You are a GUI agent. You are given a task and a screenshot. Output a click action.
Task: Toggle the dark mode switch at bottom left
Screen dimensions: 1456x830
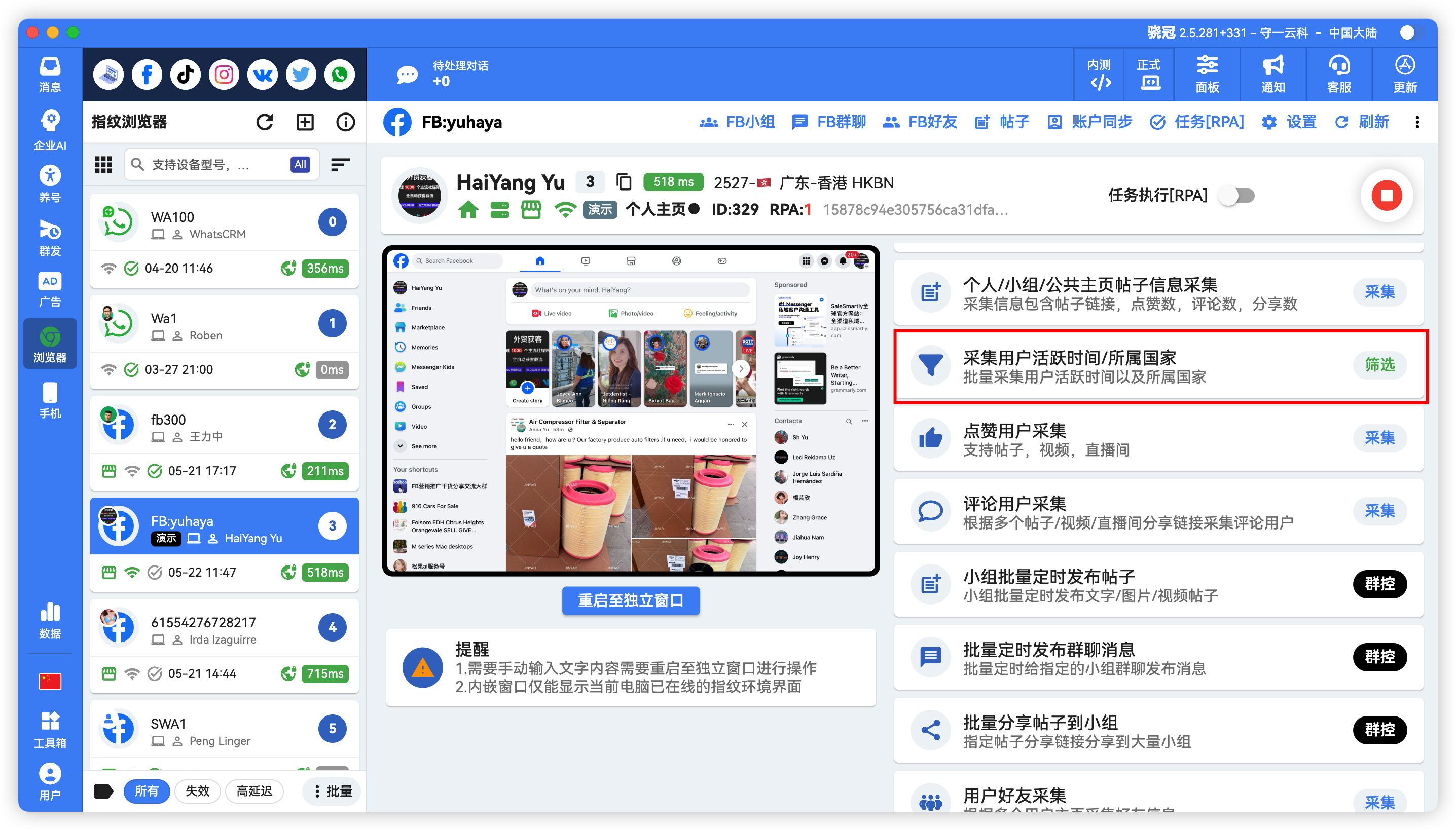[x=104, y=791]
